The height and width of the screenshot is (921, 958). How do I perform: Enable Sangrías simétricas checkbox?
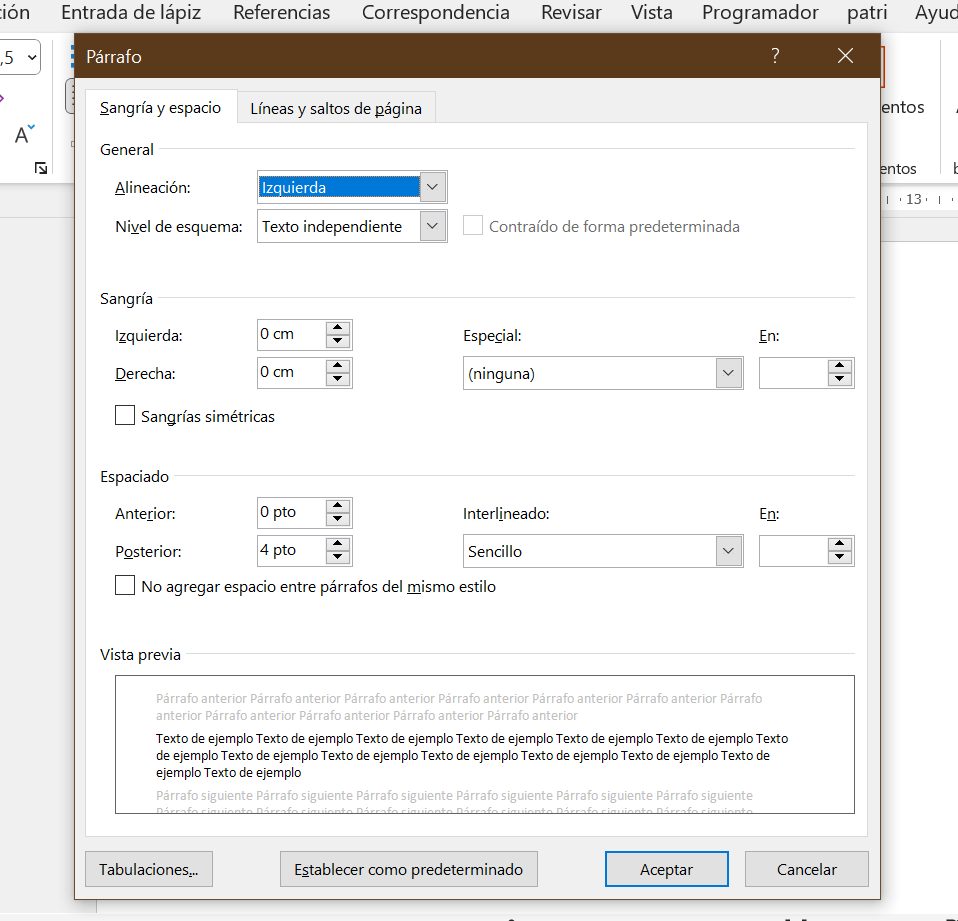(x=125, y=416)
